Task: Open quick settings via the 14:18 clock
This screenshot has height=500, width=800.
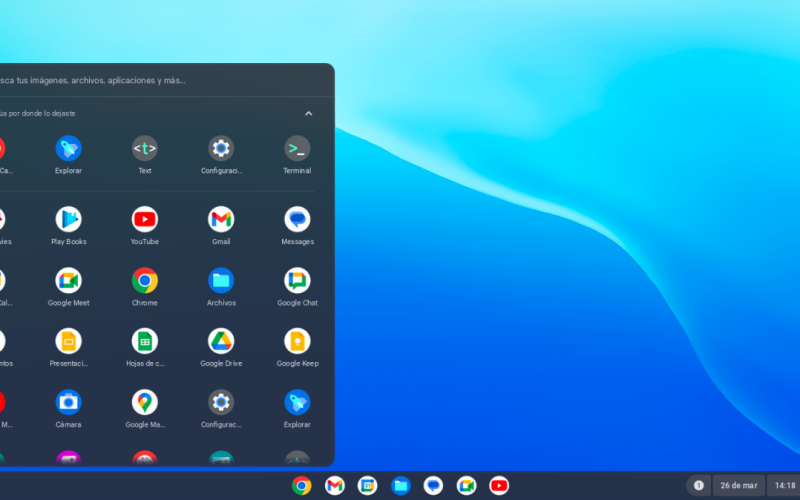Action: [785, 486]
